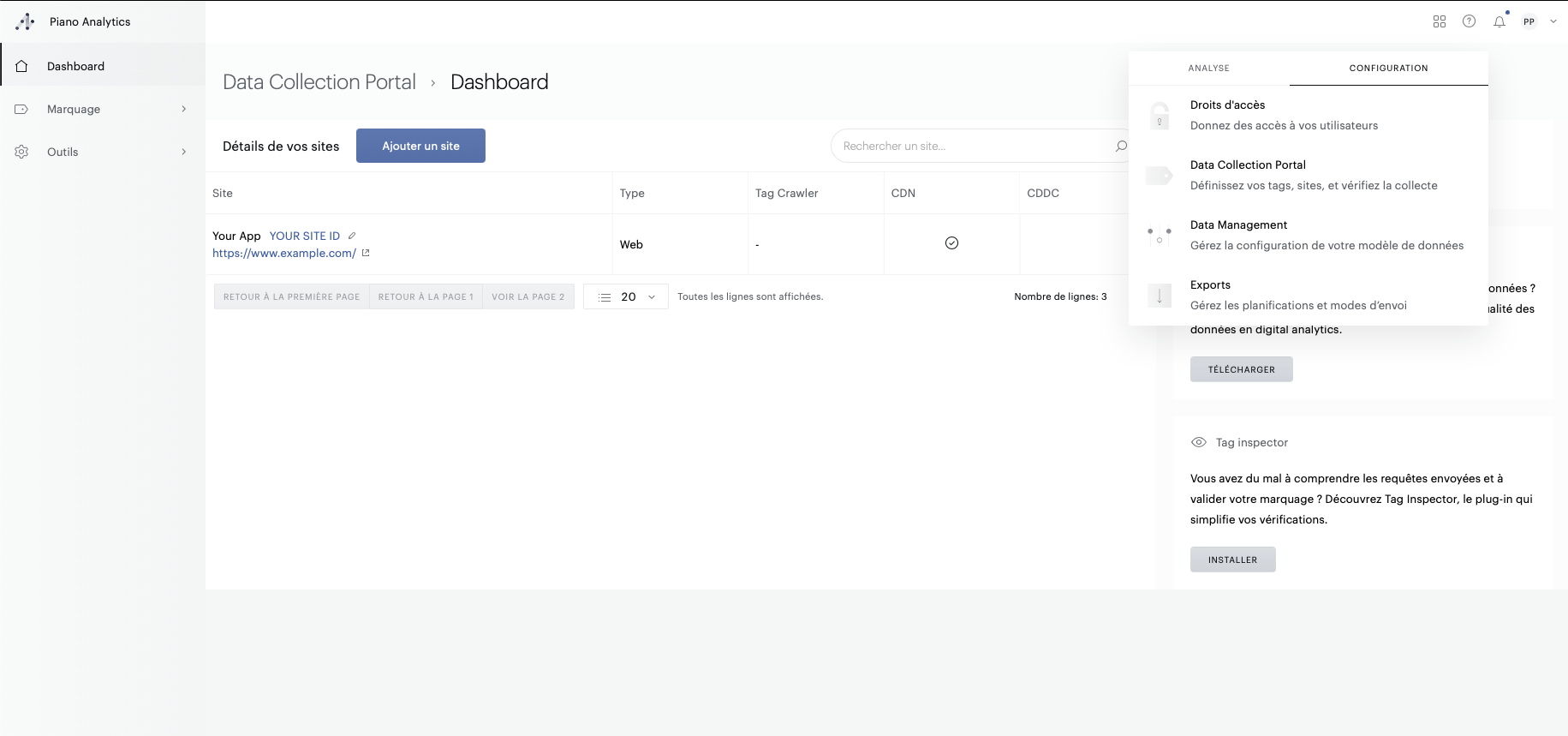Image resolution: width=1568 pixels, height=736 pixels.
Task: Click the Tag inspector heading
Action: [x=1252, y=442]
